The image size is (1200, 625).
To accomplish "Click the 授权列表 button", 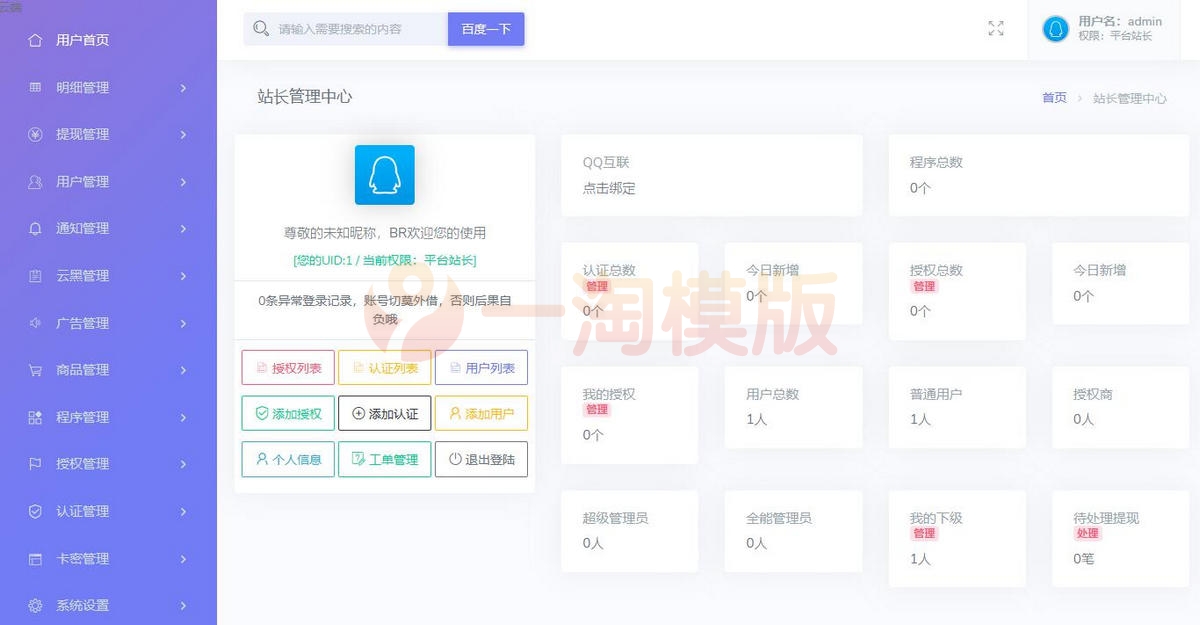I will 288,368.
